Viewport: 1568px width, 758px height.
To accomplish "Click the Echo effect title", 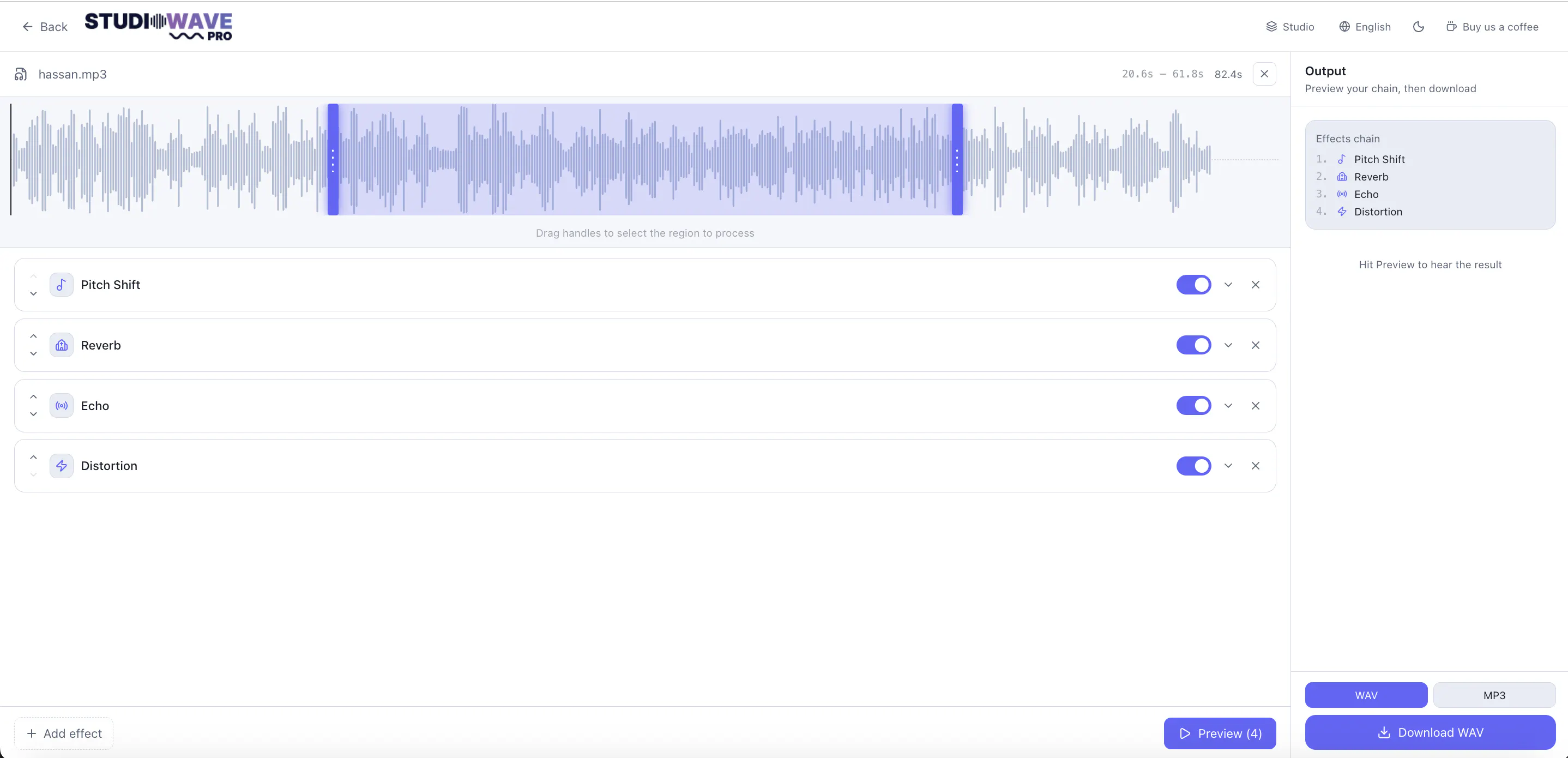I will coord(94,406).
